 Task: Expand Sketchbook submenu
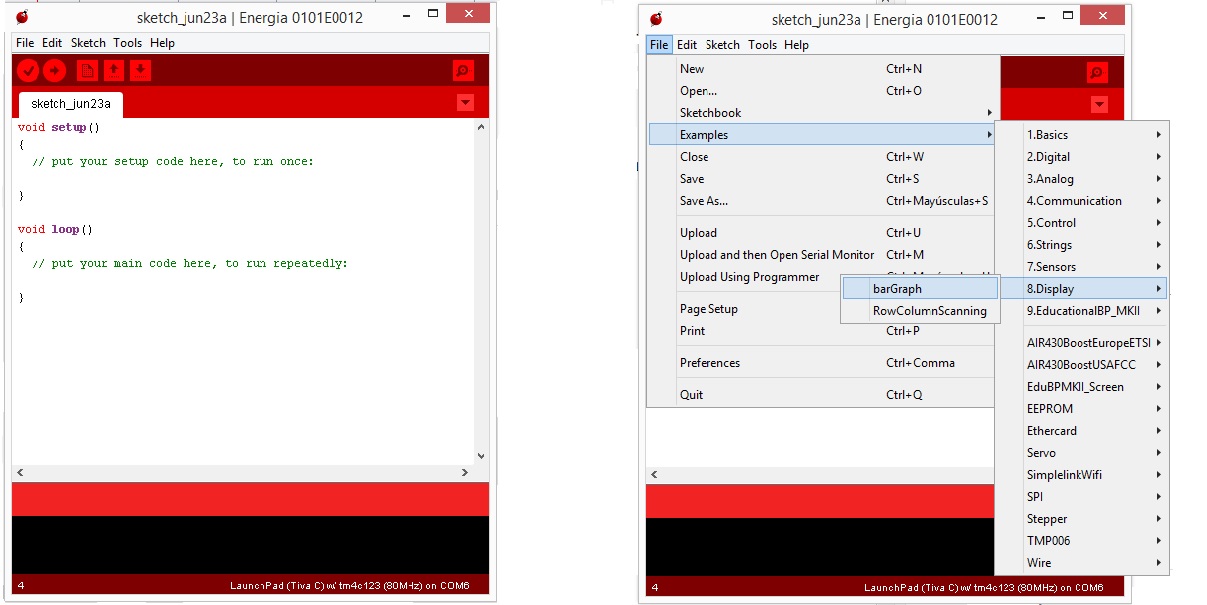[823, 113]
